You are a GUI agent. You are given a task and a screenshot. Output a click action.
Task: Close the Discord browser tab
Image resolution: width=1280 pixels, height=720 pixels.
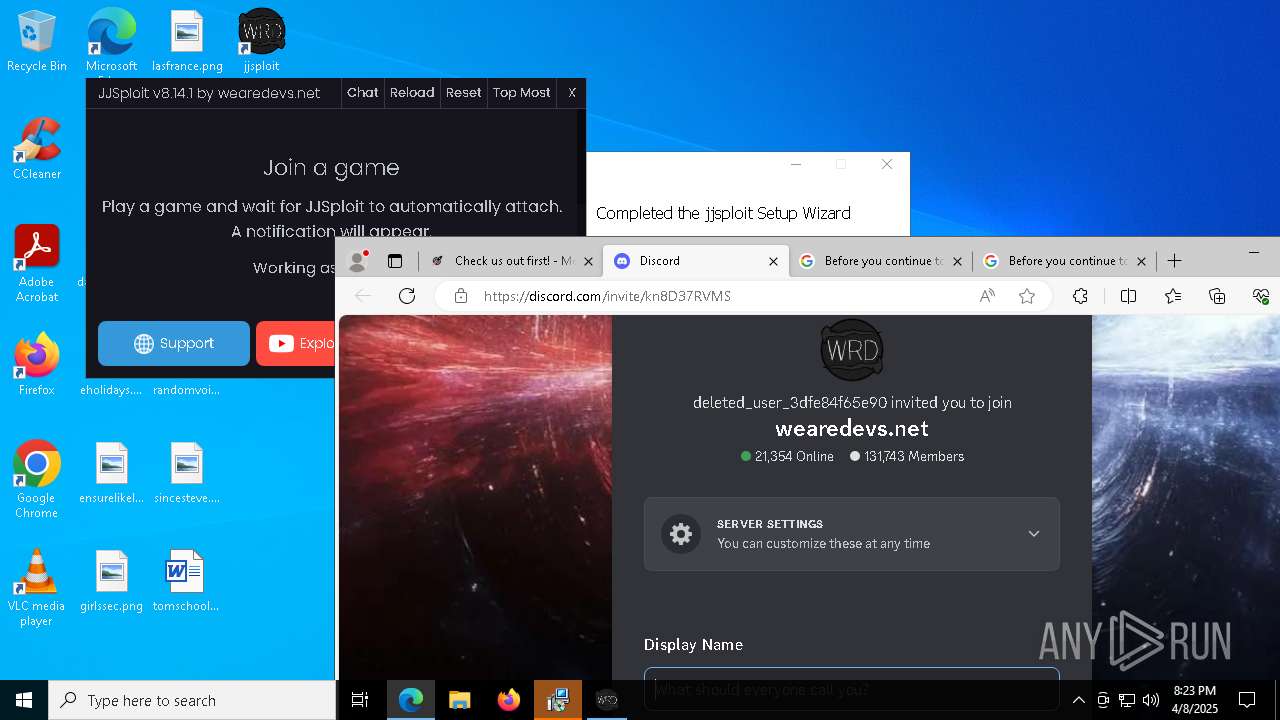(773, 261)
